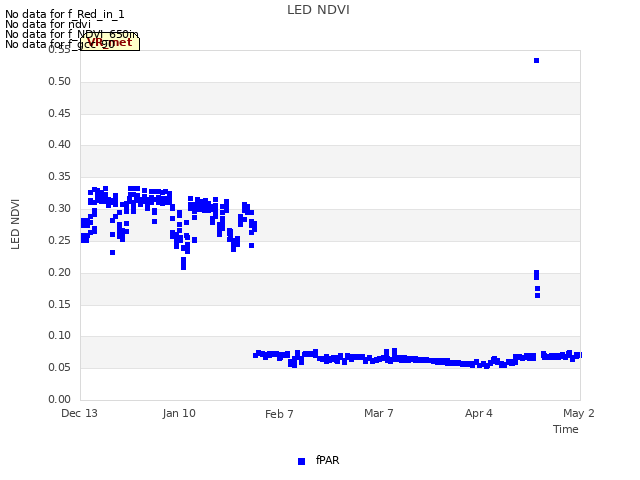640x480 pixels.
Task: Click the 0.00 y-axis tick label
Action: pyautogui.click(x=60, y=399)
